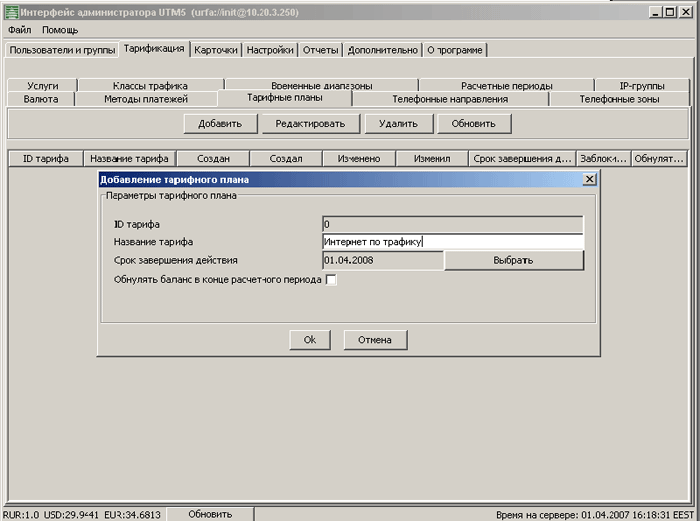Click the Изменил column header
Image resolution: width=700 pixels, height=521 pixels.
[432, 158]
